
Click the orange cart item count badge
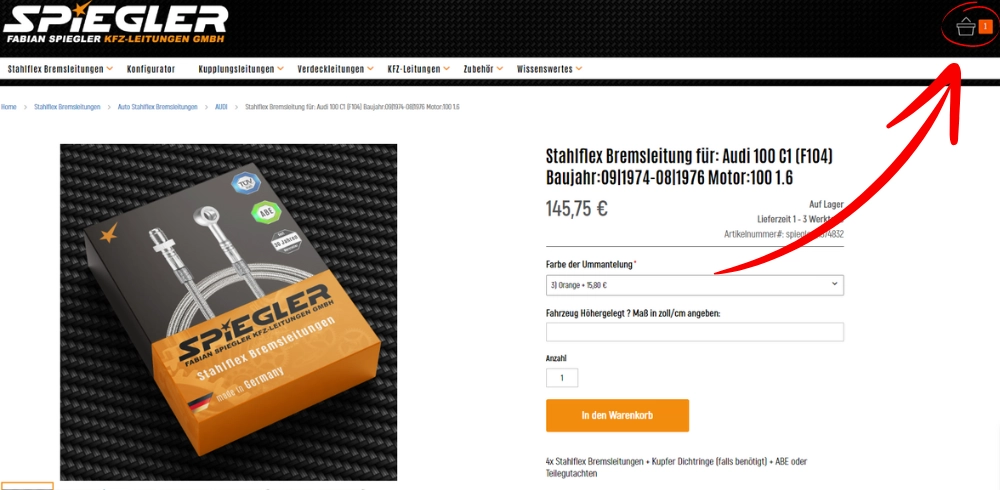pyautogui.click(x=985, y=26)
